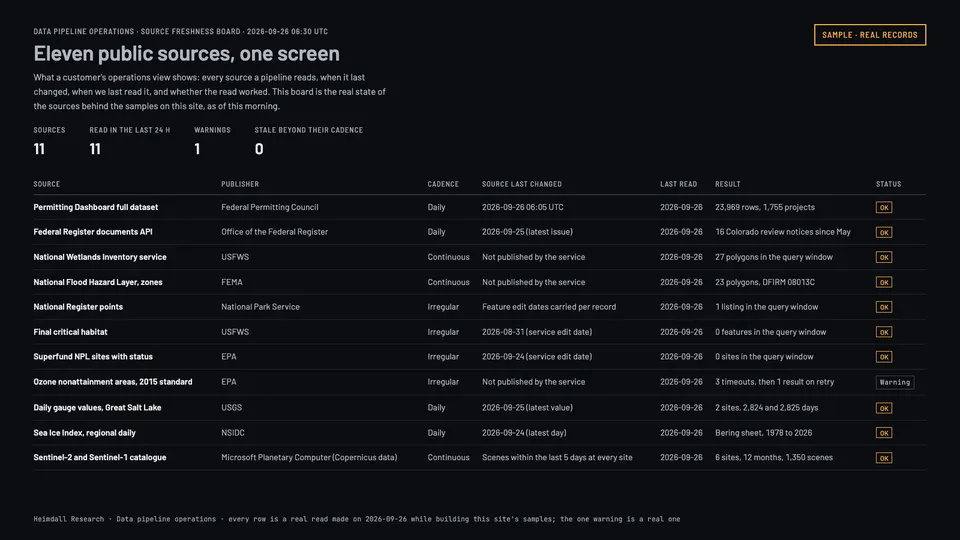The image size is (960, 540).
Task: Click '2026-09-25 (latest value)' cell
Action: pos(527,407)
